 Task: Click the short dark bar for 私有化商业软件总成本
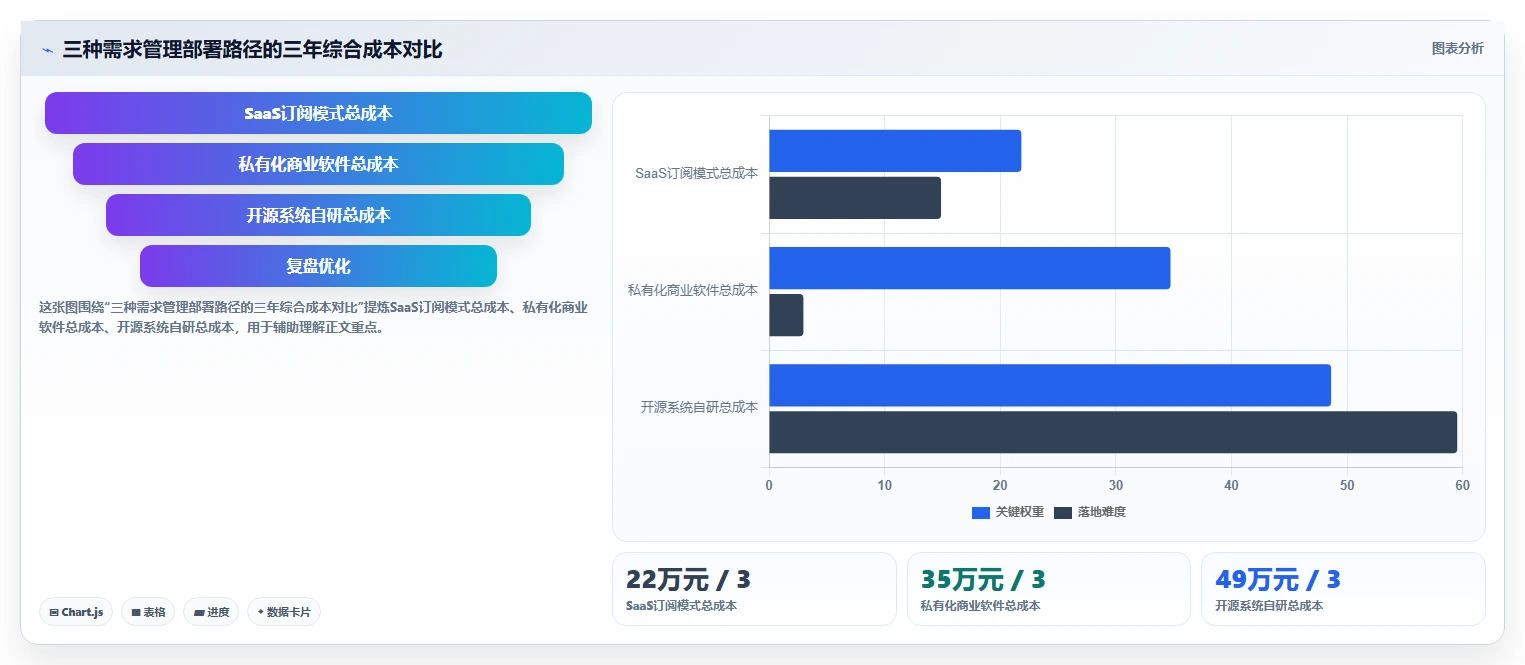tap(786, 315)
